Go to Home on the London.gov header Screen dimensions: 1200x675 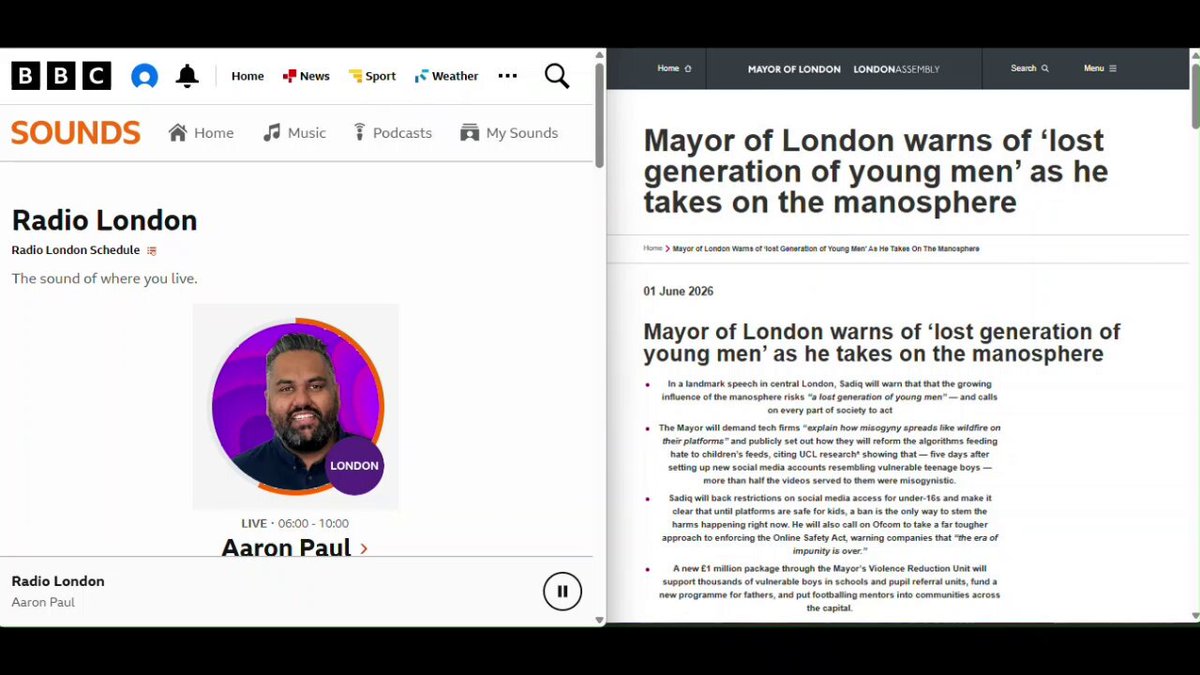[674, 69]
